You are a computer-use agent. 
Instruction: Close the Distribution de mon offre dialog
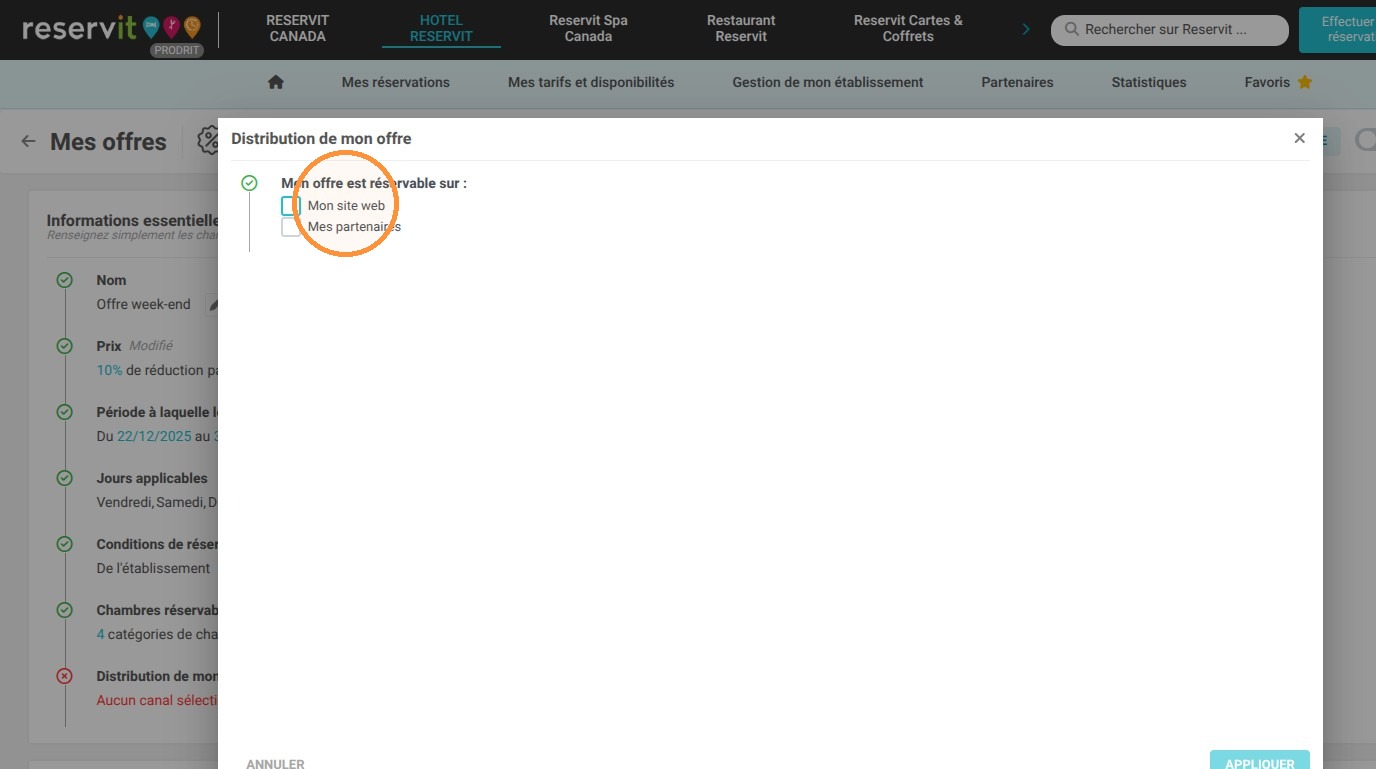(1299, 138)
